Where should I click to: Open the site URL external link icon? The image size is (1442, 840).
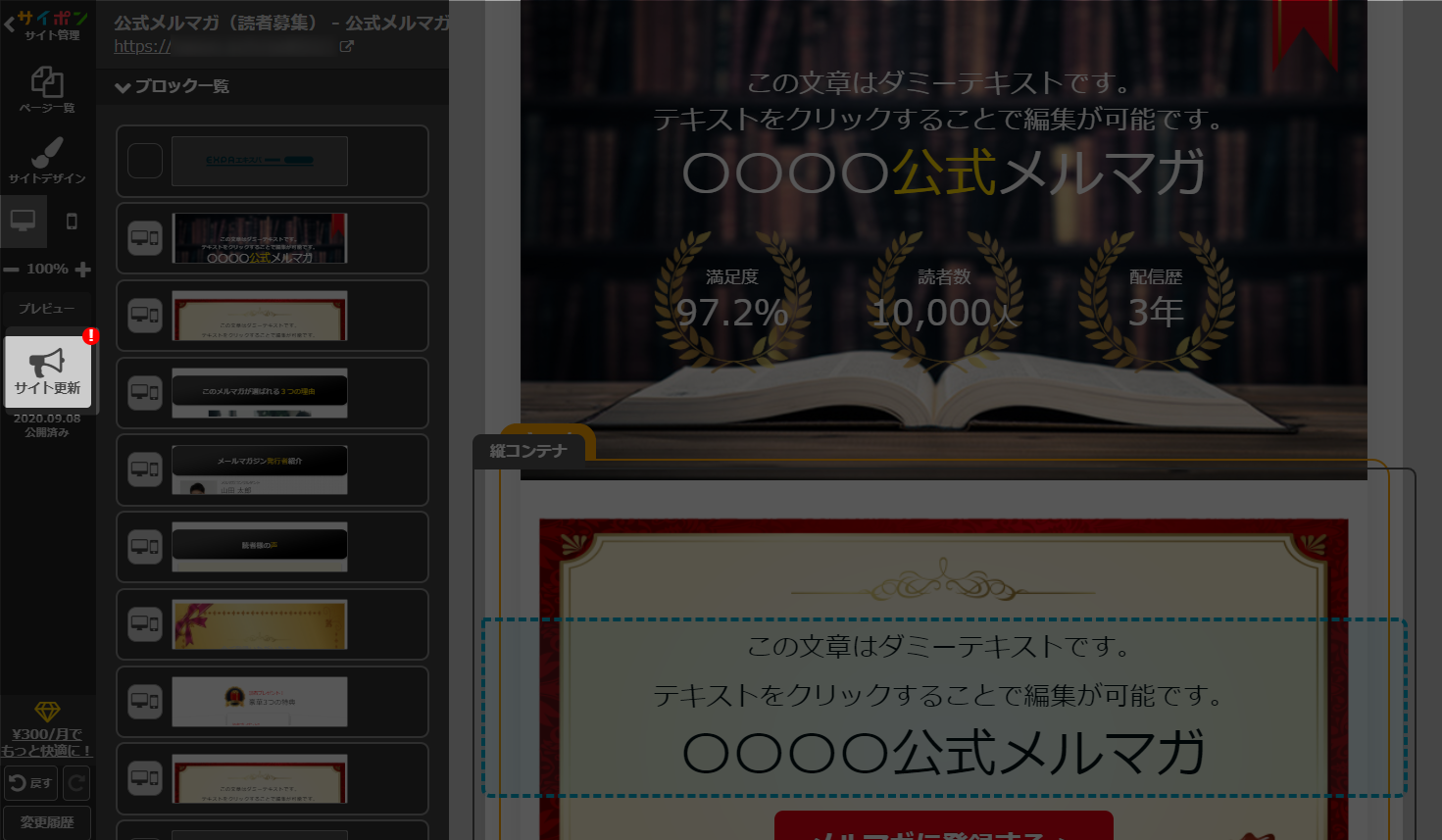click(x=346, y=46)
